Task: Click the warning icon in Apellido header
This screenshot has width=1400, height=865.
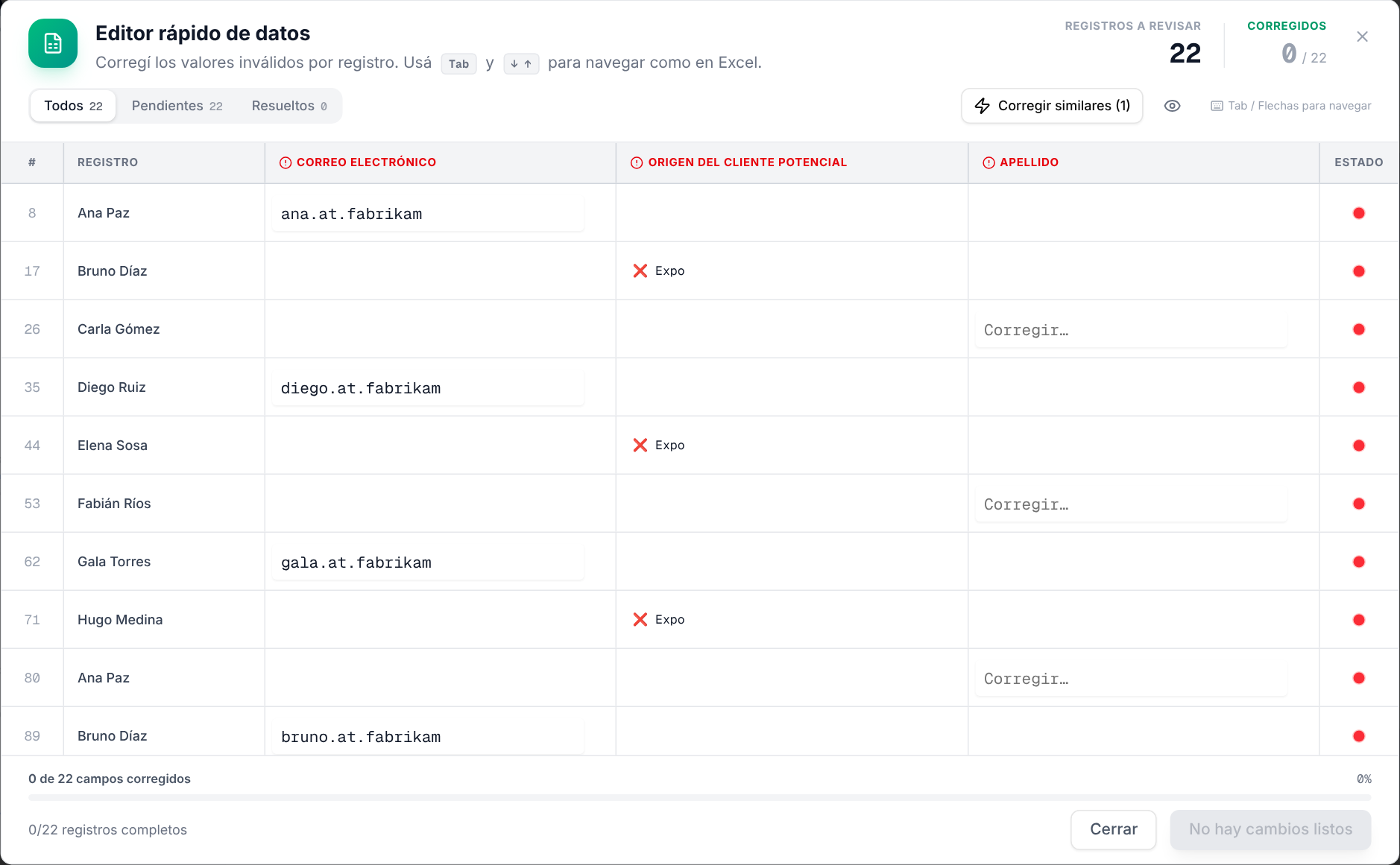Action: 988,162
